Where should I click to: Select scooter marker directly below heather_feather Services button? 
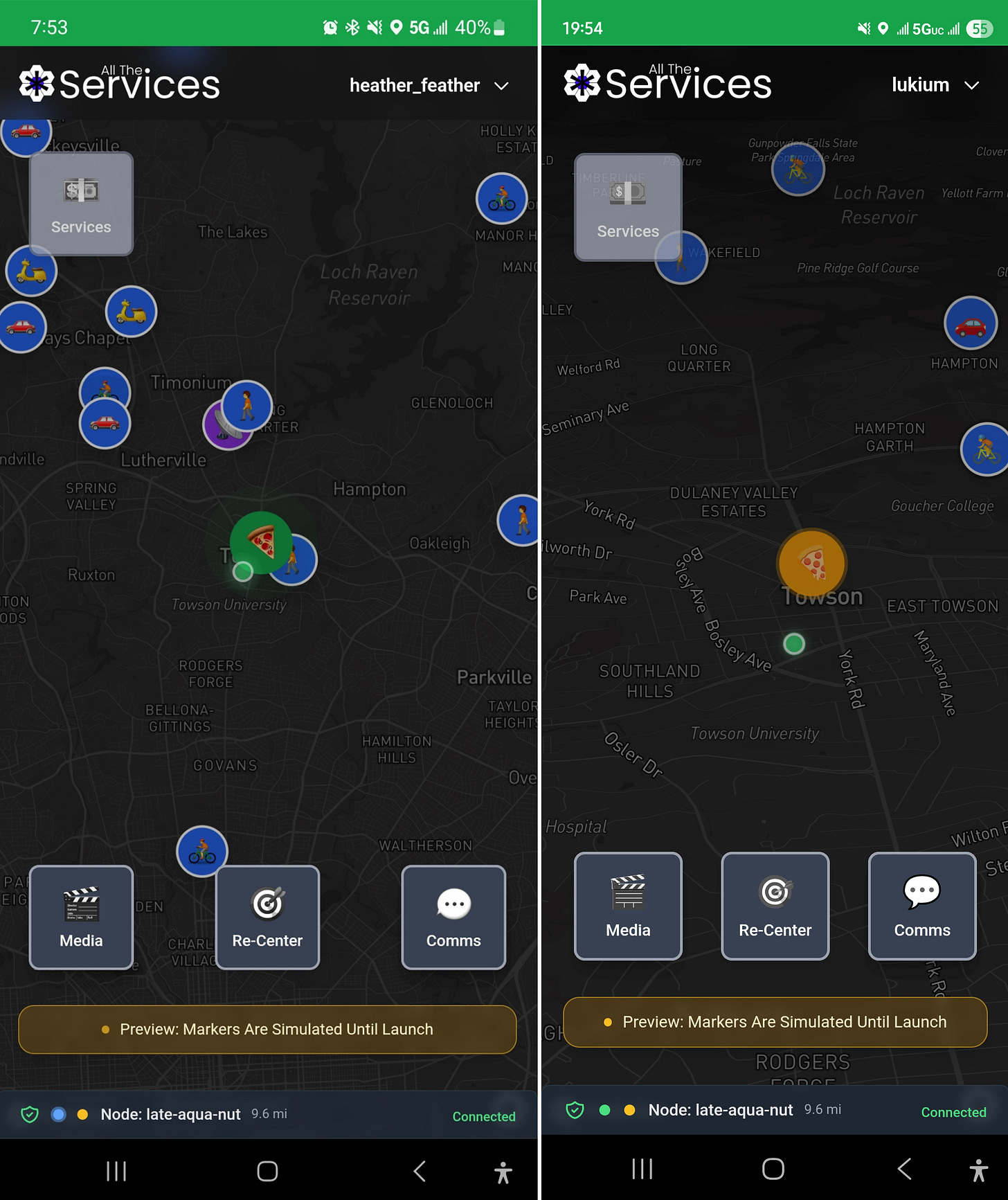(x=31, y=271)
